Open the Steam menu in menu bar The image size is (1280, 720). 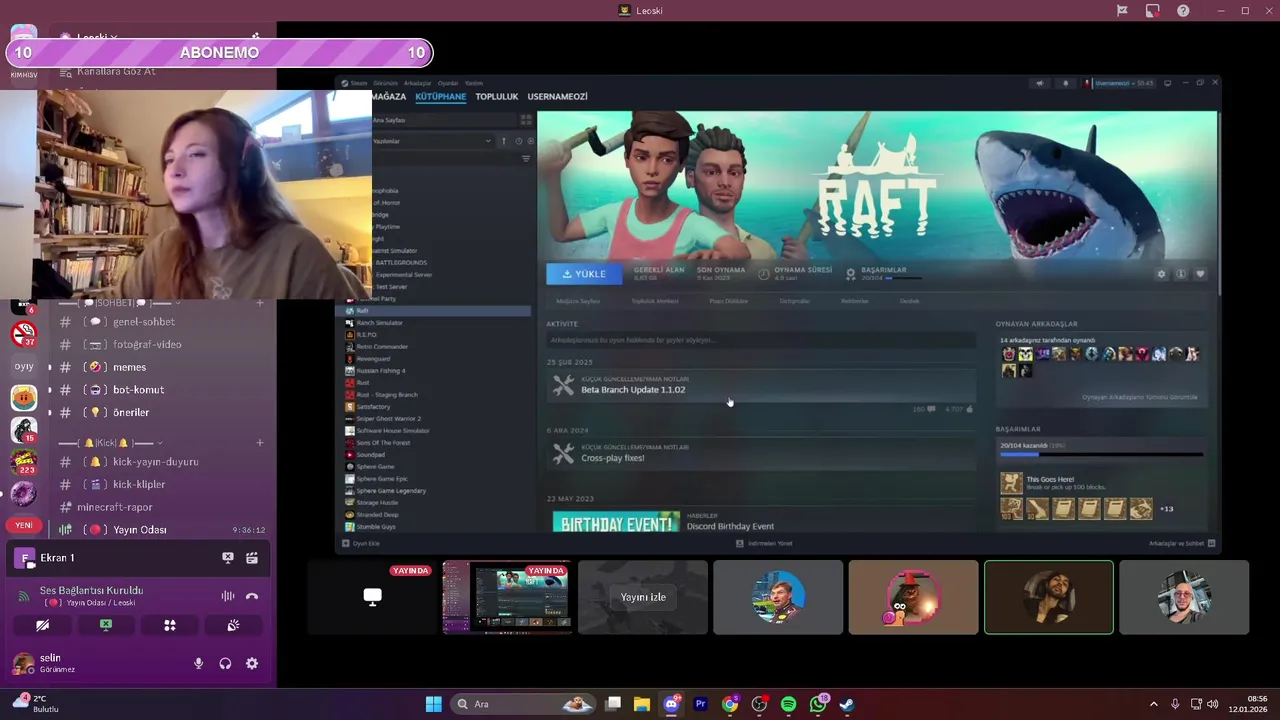[x=358, y=83]
